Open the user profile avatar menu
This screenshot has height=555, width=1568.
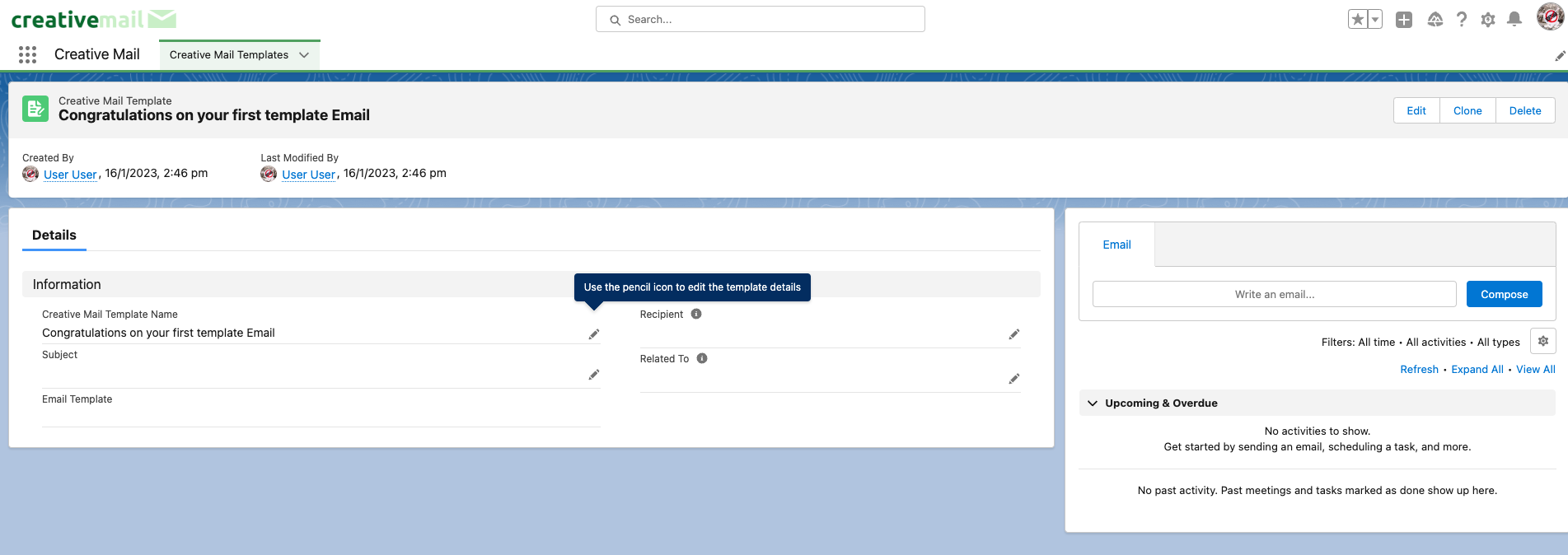pos(1550,16)
